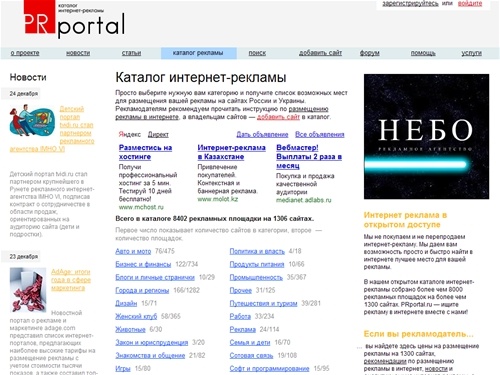Click the 'Каталог интернет-рекламы' page heading
This screenshot has width=500, height=375.
point(201,77)
